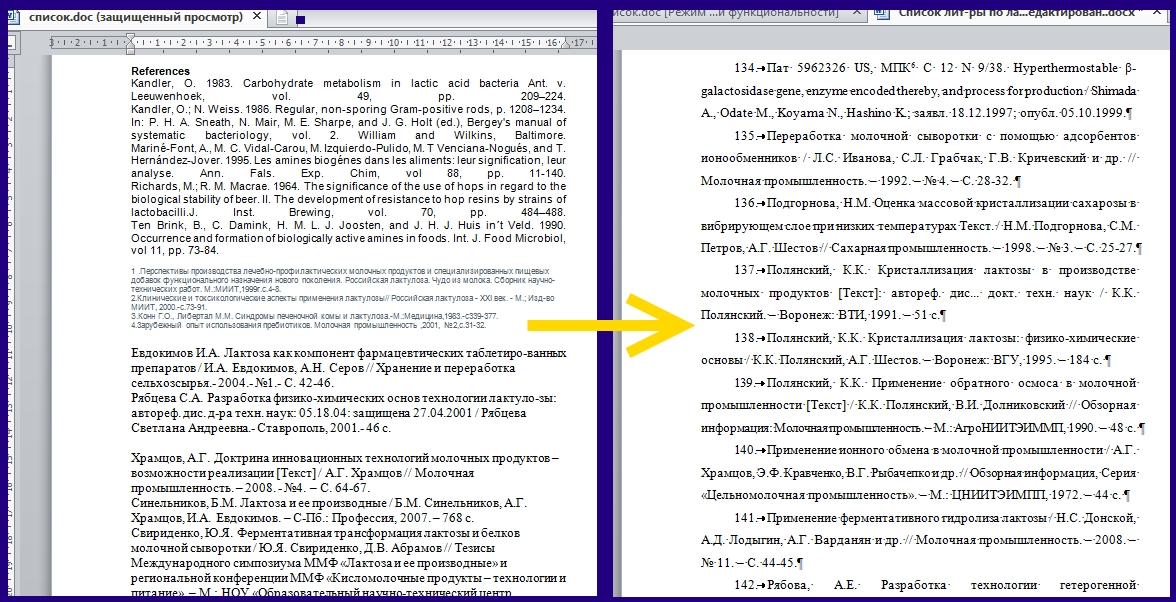Close the 'Режим ...и функциональности' tab
The height and width of the screenshot is (602, 1176).
tap(857, 12)
